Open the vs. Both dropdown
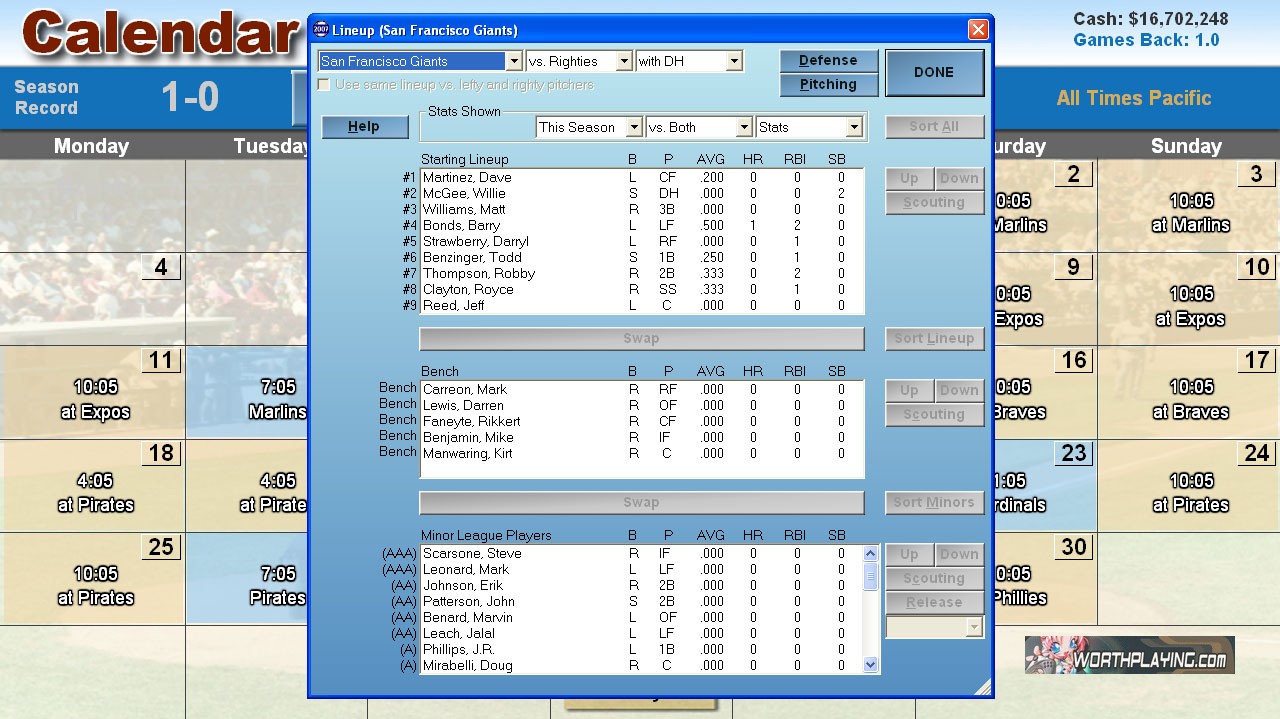 click(x=743, y=127)
